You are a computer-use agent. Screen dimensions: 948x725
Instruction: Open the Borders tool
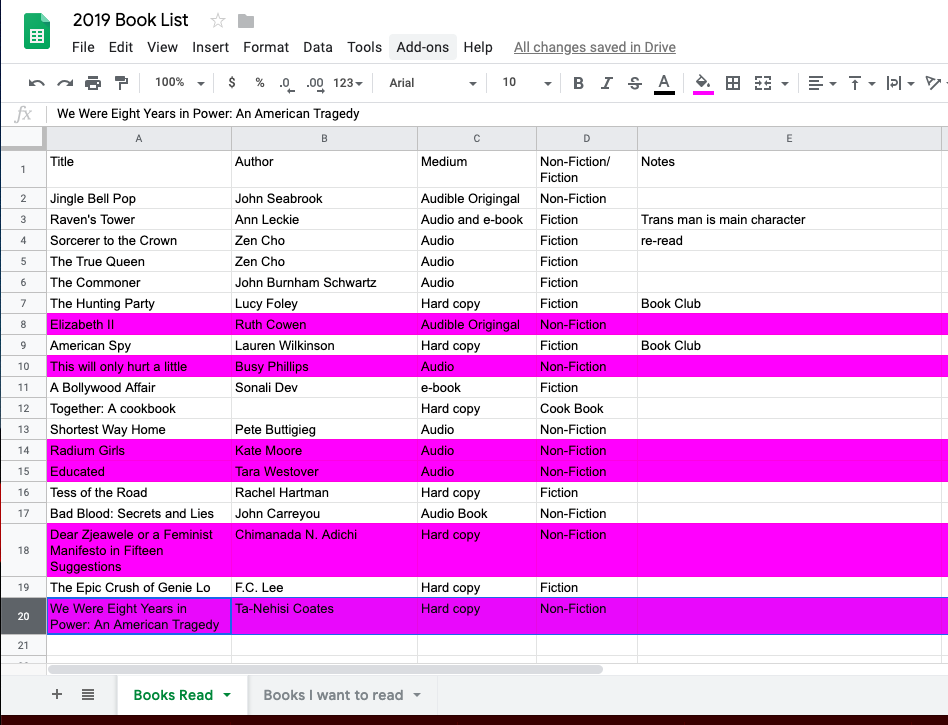pos(733,83)
